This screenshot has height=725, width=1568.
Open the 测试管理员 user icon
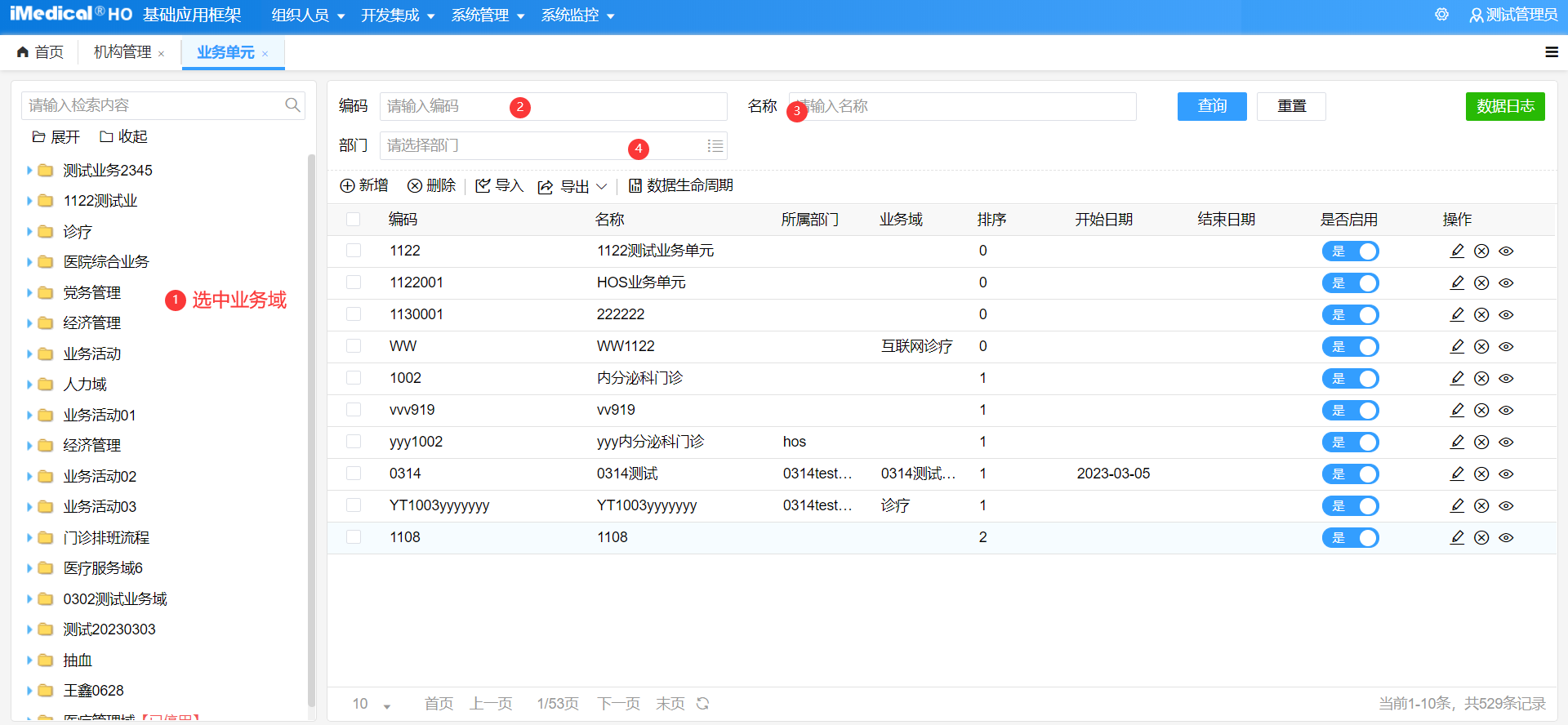(x=1476, y=16)
